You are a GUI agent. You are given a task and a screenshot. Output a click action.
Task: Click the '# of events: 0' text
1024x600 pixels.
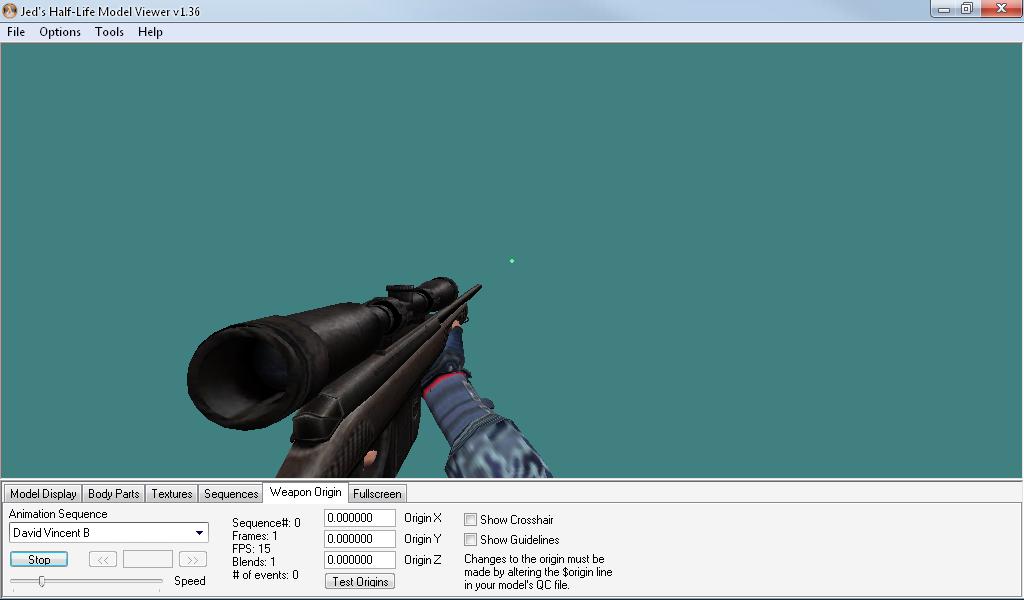[x=265, y=575]
